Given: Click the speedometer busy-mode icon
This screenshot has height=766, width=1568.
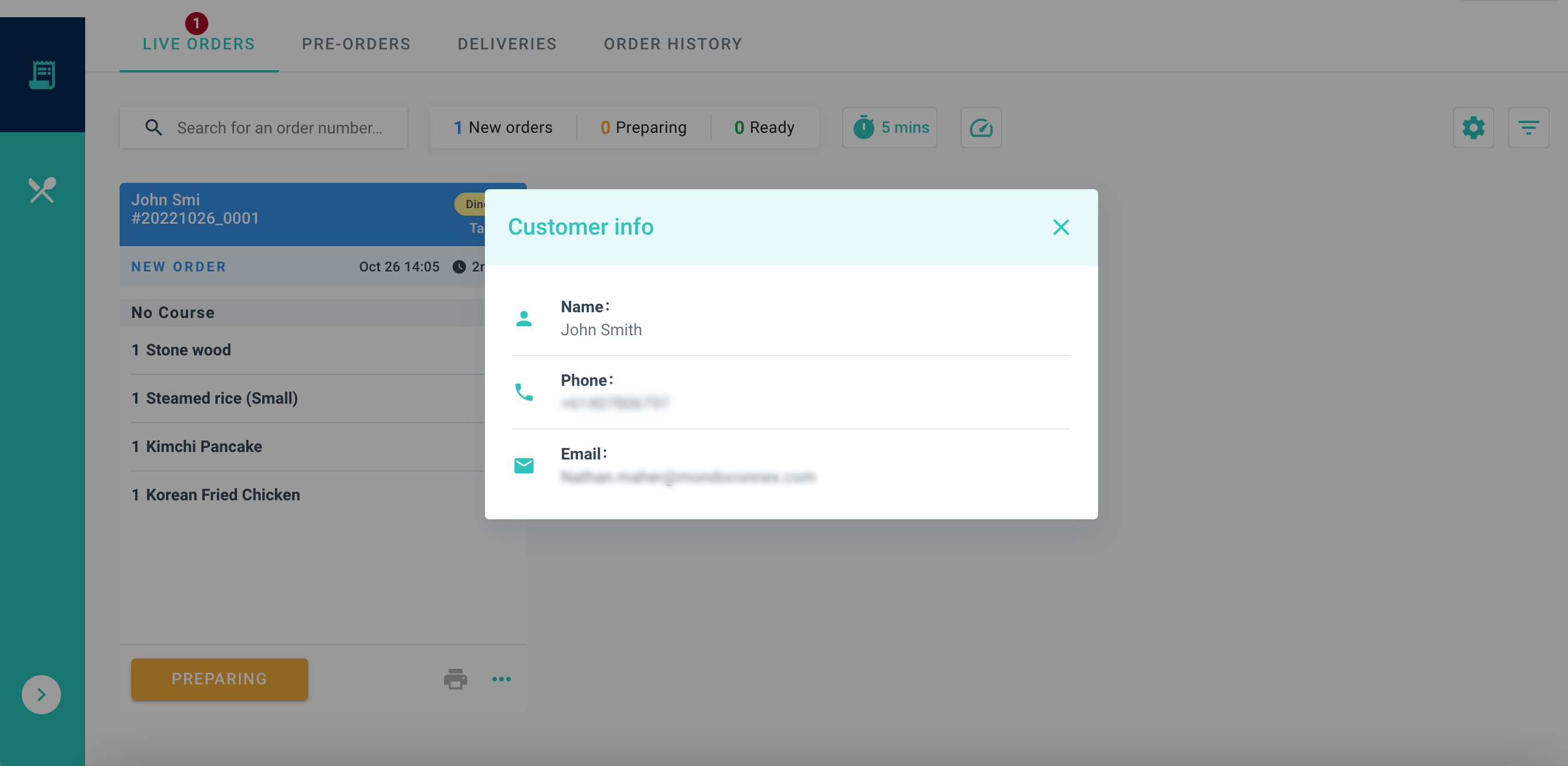Looking at the screenshot, I should [981, 127].
